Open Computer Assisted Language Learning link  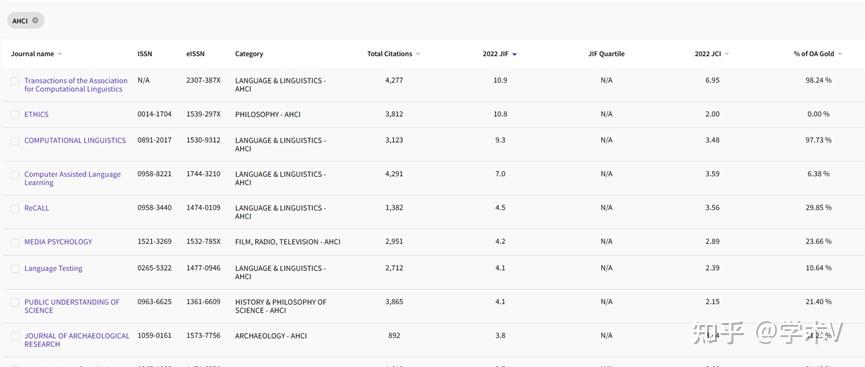(x=72, y=178)
